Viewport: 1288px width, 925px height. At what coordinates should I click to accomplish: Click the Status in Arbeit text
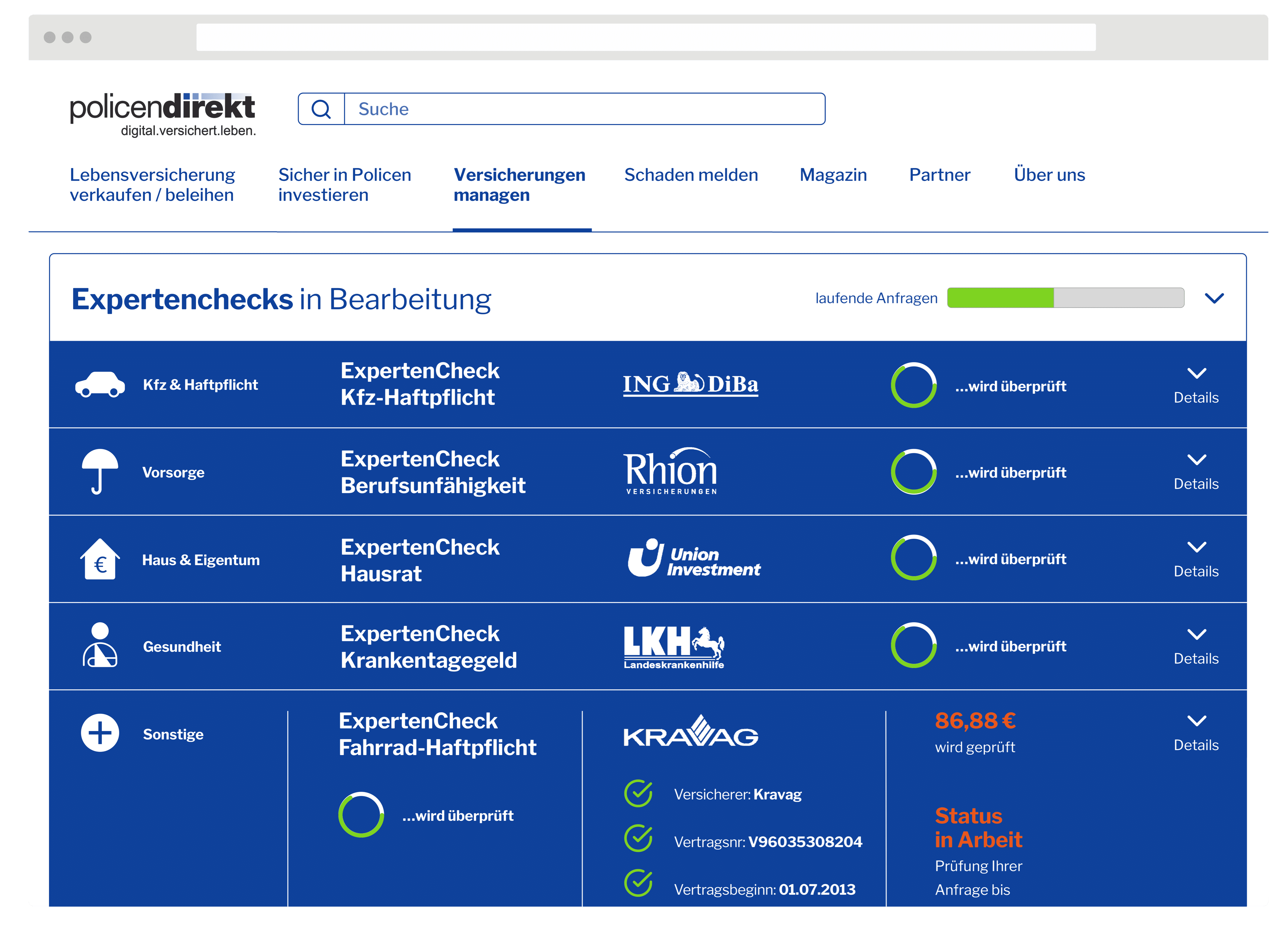(978, 827)
